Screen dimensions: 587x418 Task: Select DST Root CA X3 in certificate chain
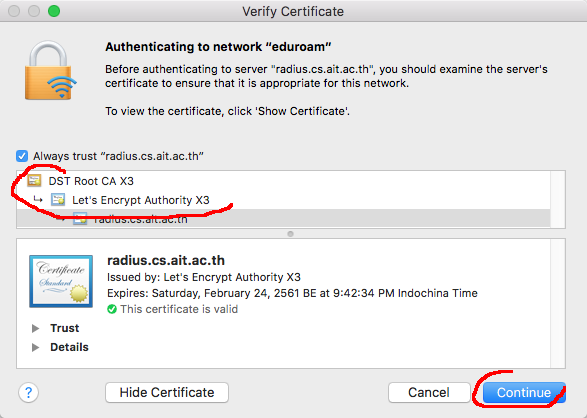91,181
